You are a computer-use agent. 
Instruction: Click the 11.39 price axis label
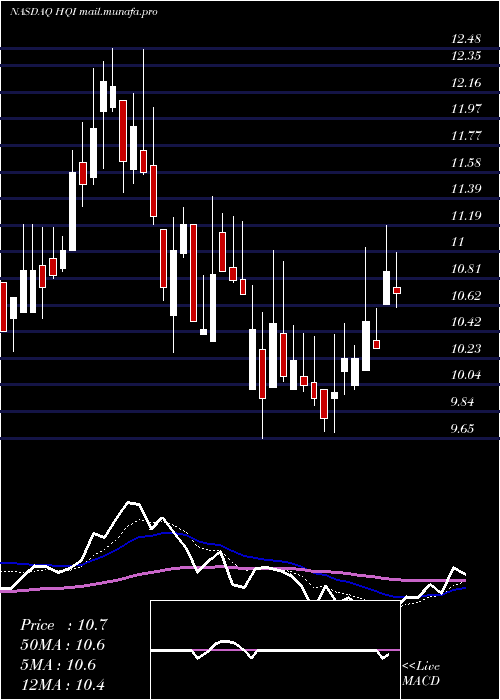tap(466, 188)
